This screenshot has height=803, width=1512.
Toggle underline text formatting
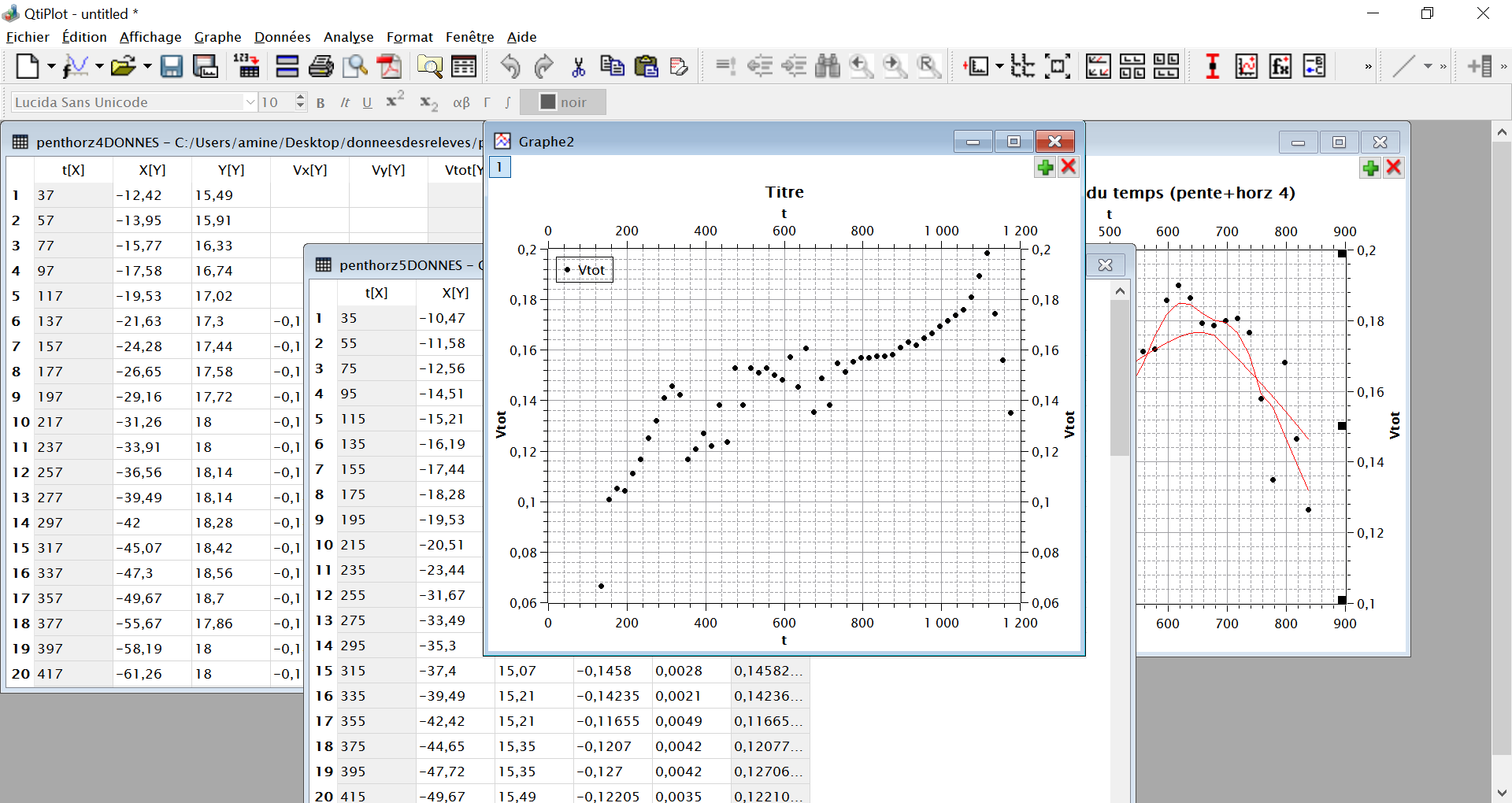point(367,103)
